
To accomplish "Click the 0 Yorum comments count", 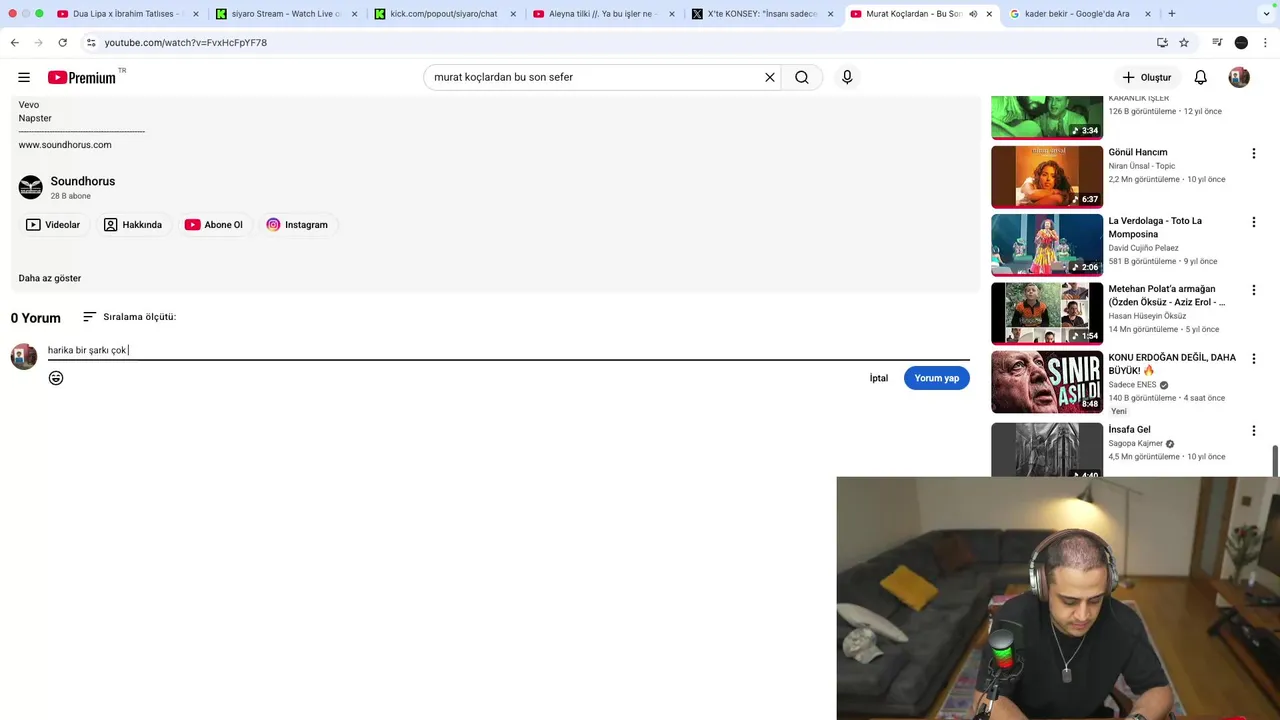I will [36, 318].
